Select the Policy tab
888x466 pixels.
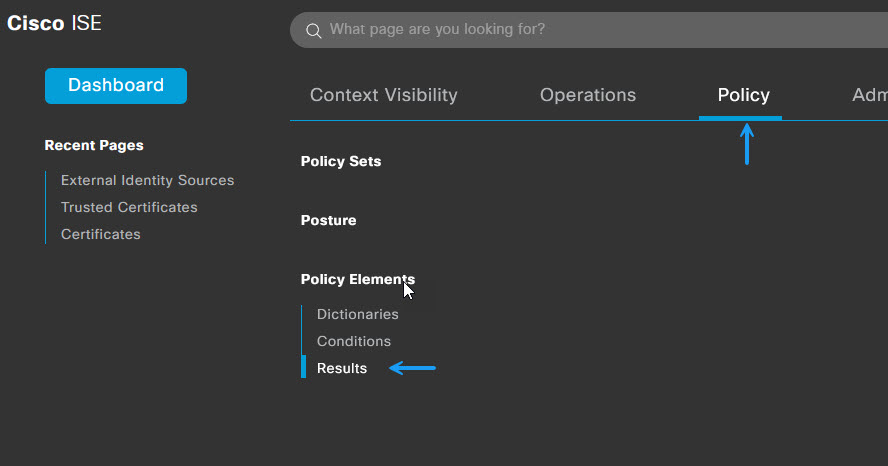click(743, 95)
